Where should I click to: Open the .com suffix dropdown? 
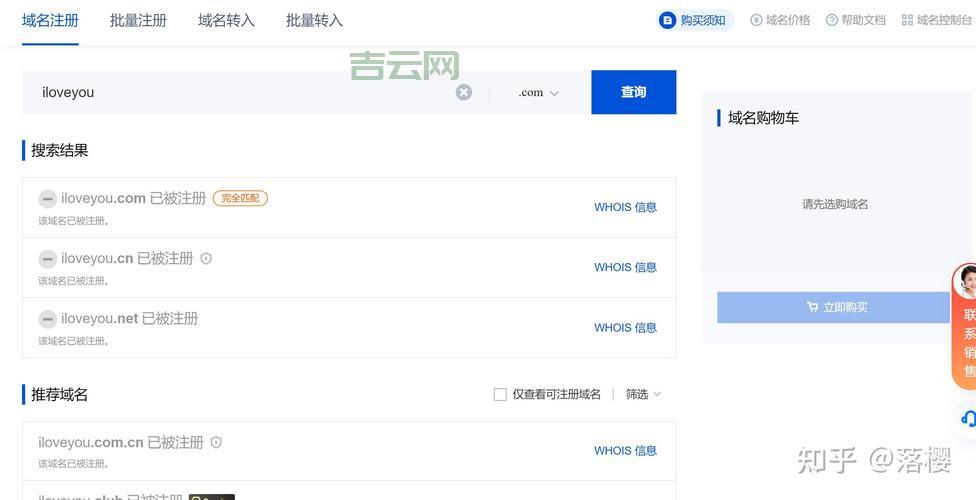[538, 92]
